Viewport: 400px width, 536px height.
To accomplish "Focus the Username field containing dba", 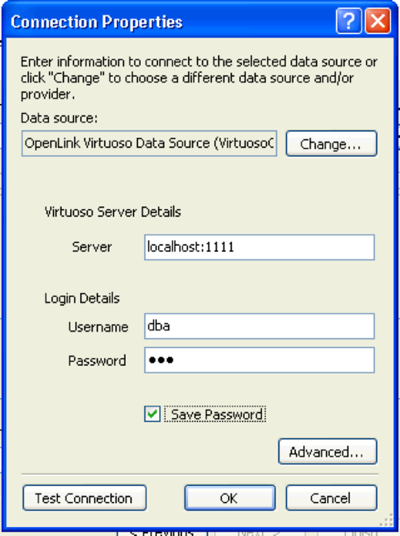I will pyautogui.click(x=259, y=326).
